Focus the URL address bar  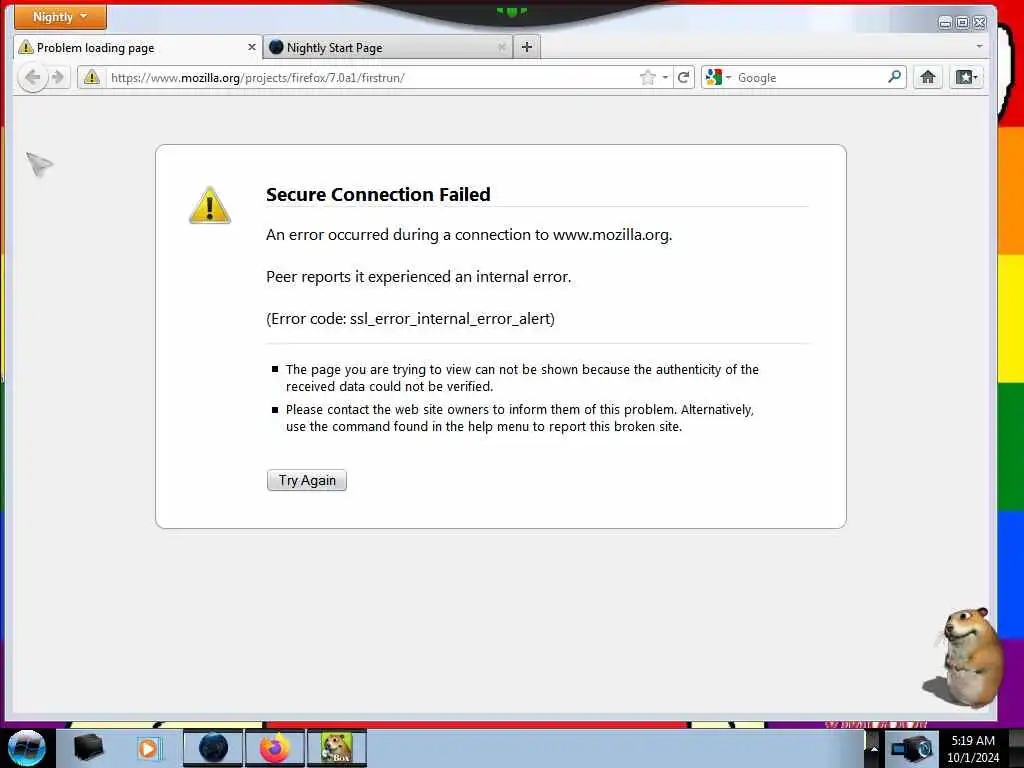(372, 78)
